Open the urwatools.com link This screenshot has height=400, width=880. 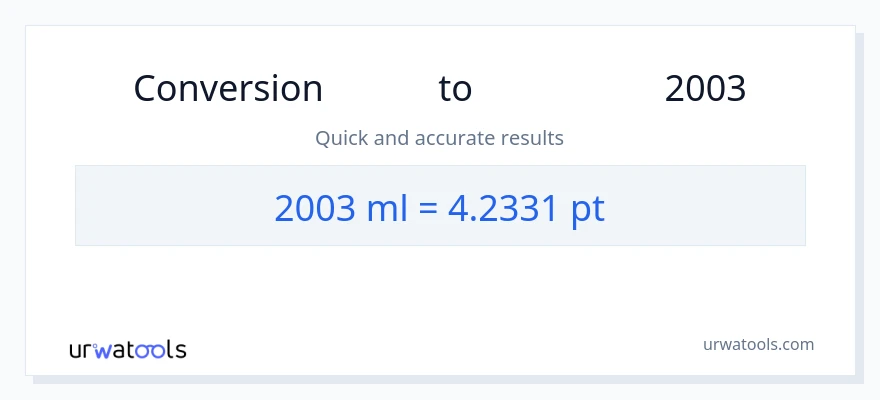758,344
